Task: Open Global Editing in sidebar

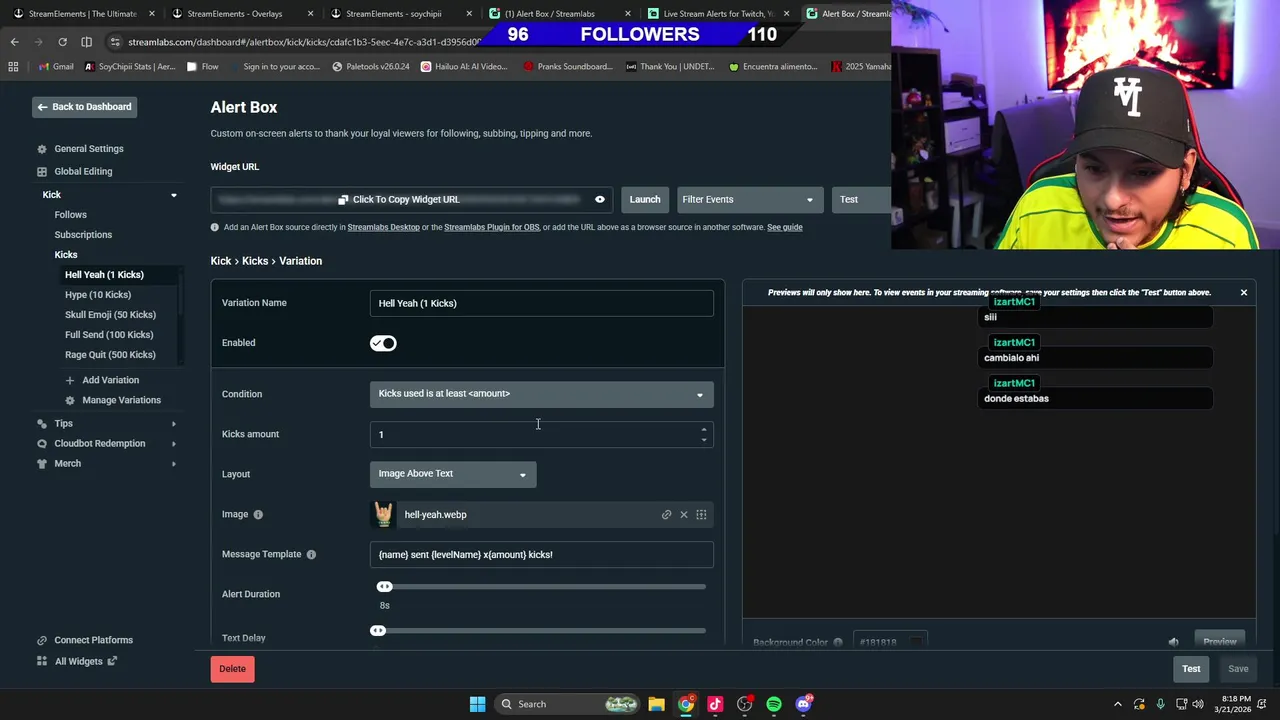Action: pyautogui.click(x=83, y=171)
